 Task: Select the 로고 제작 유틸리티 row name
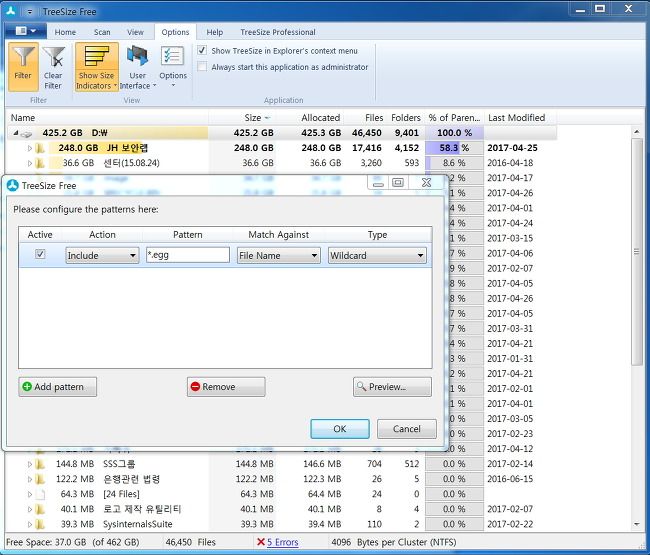coord(142,509)
